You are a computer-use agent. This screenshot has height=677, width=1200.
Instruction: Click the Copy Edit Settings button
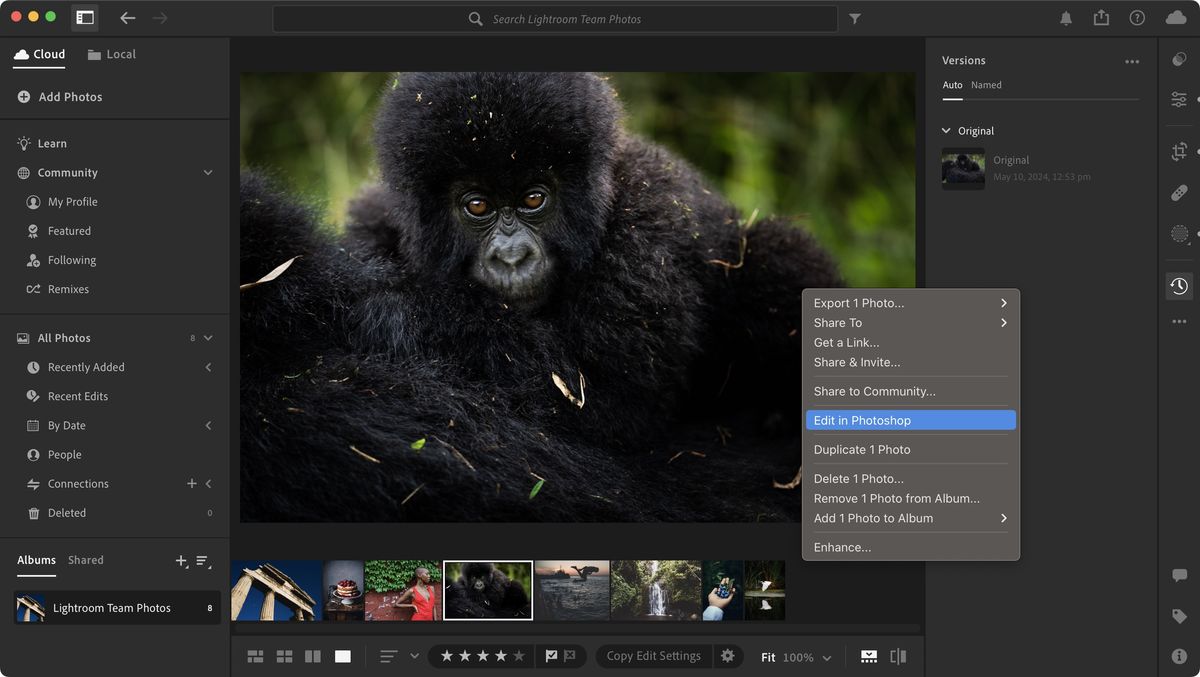[652, 655]
